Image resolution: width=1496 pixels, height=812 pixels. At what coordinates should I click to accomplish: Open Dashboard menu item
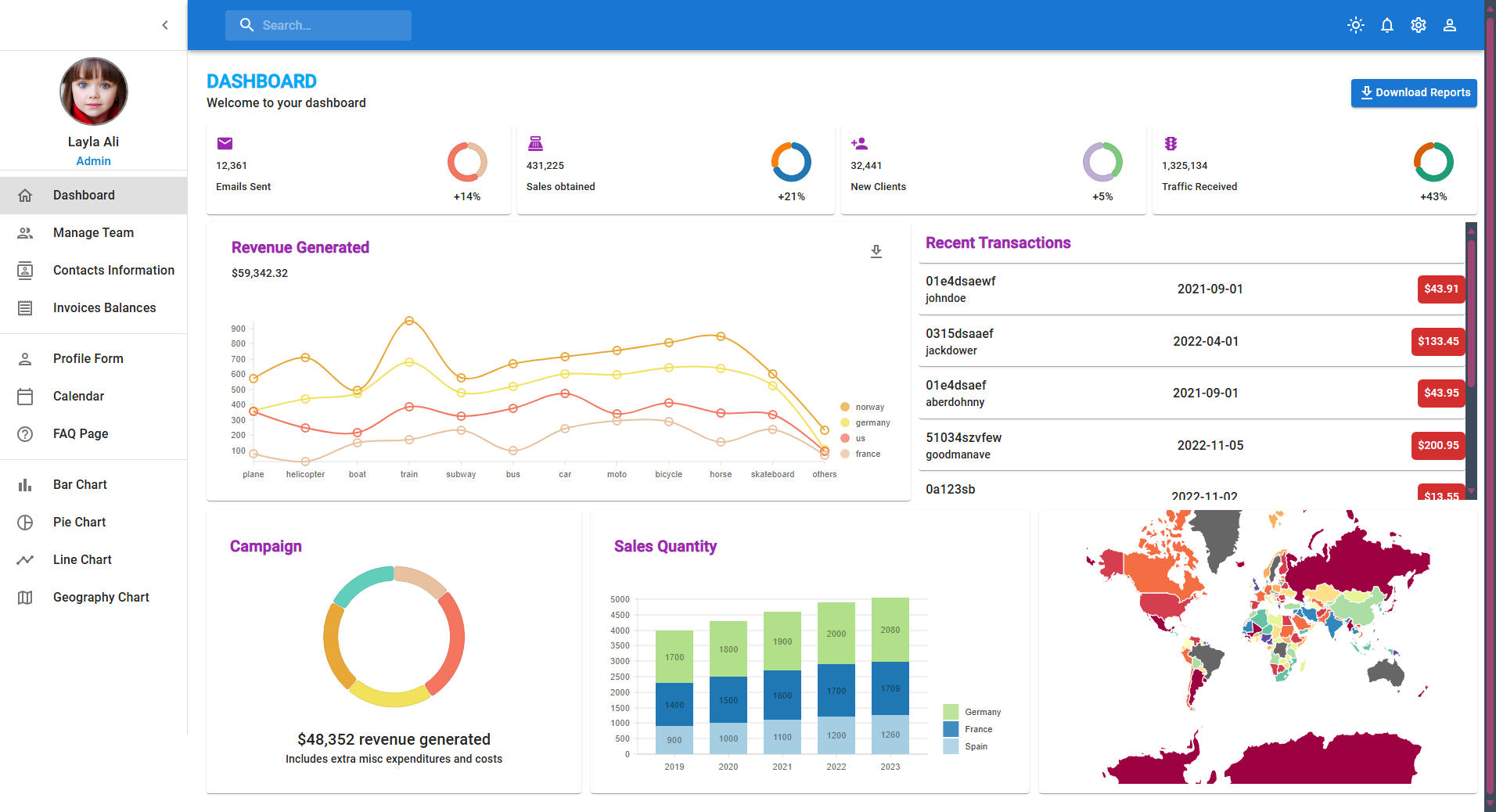point(94,196)
